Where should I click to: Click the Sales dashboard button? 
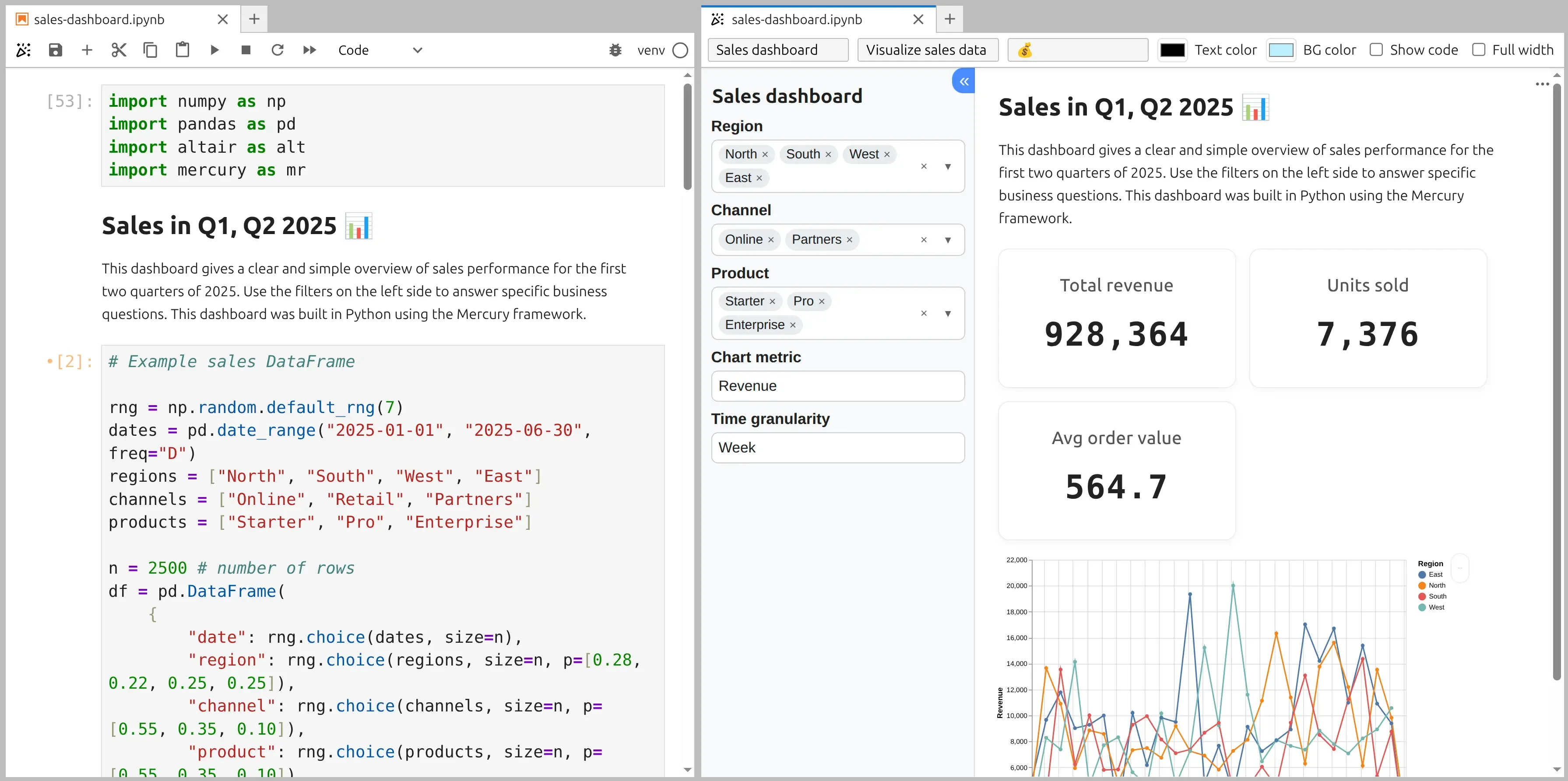pyautogui.click(x=778, y=49)
